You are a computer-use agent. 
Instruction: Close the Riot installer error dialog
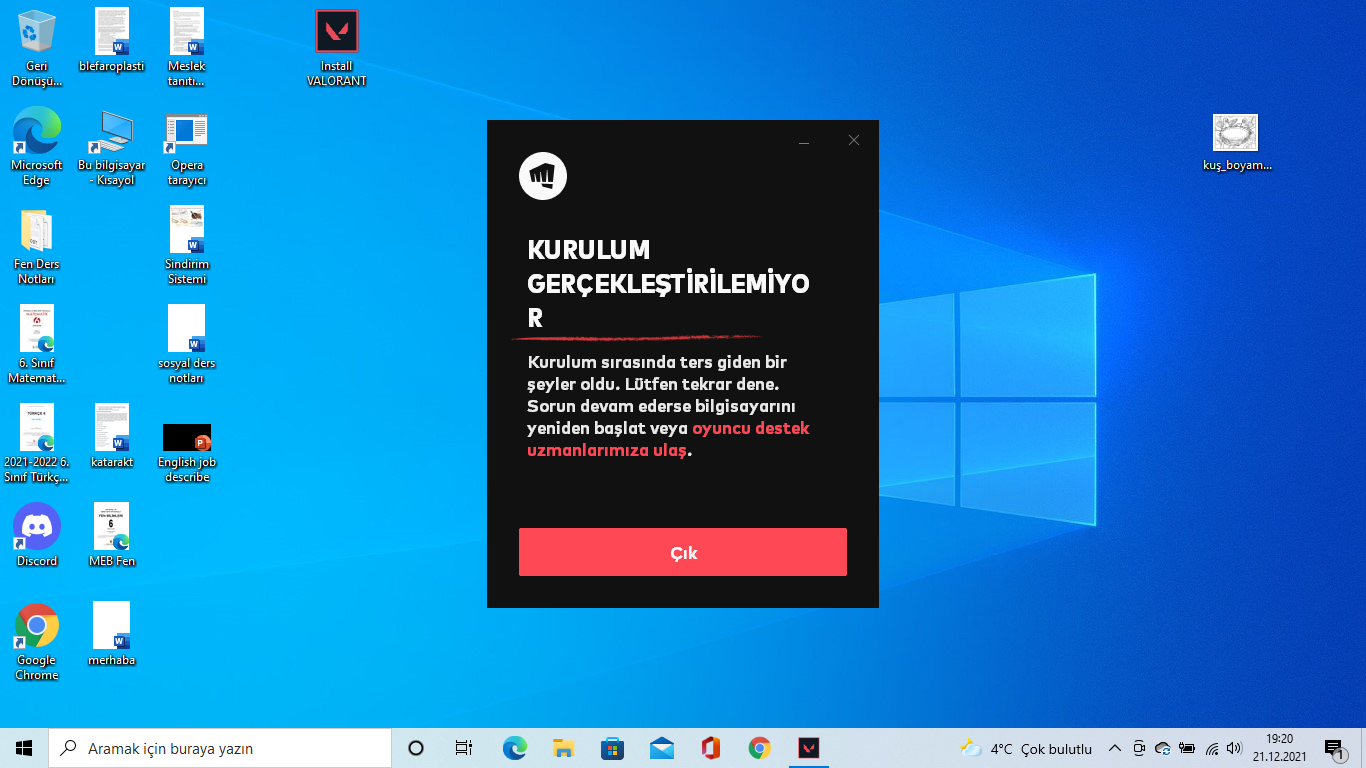854,140
